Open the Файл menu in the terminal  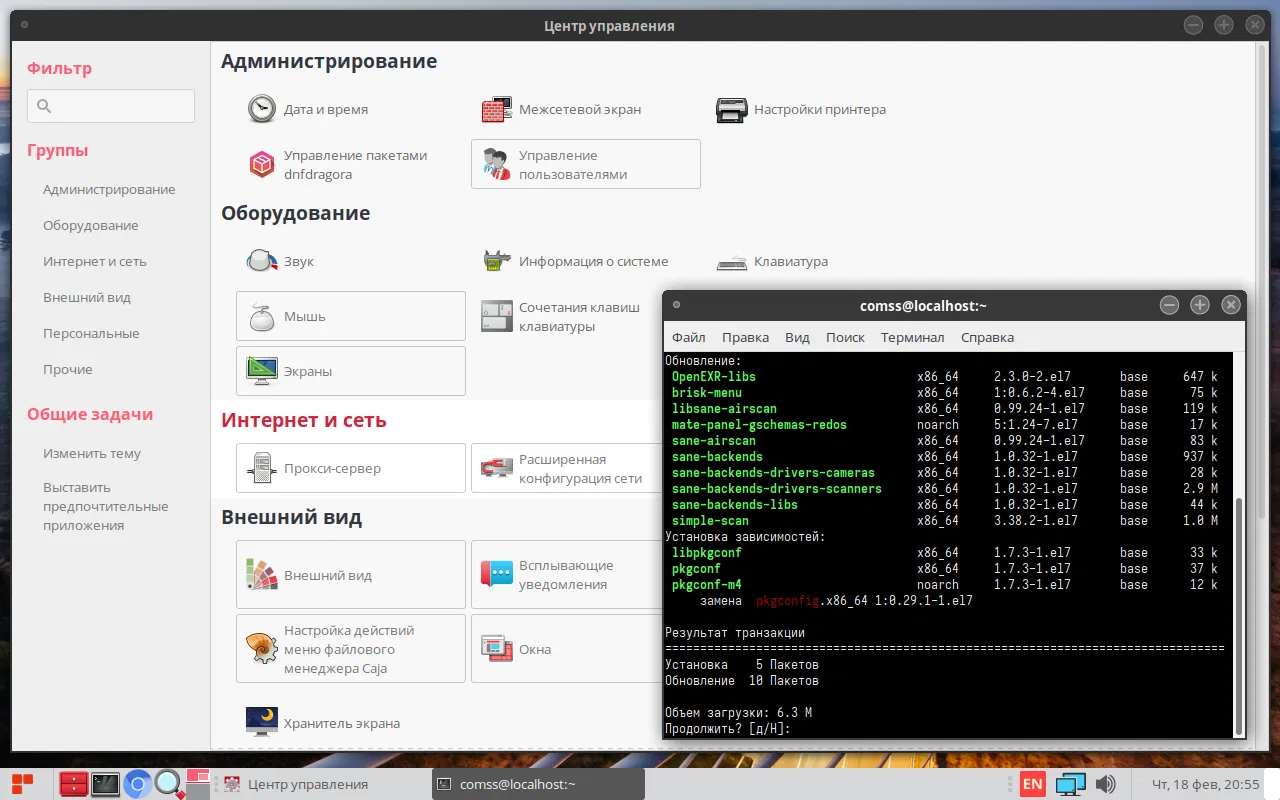689,337
